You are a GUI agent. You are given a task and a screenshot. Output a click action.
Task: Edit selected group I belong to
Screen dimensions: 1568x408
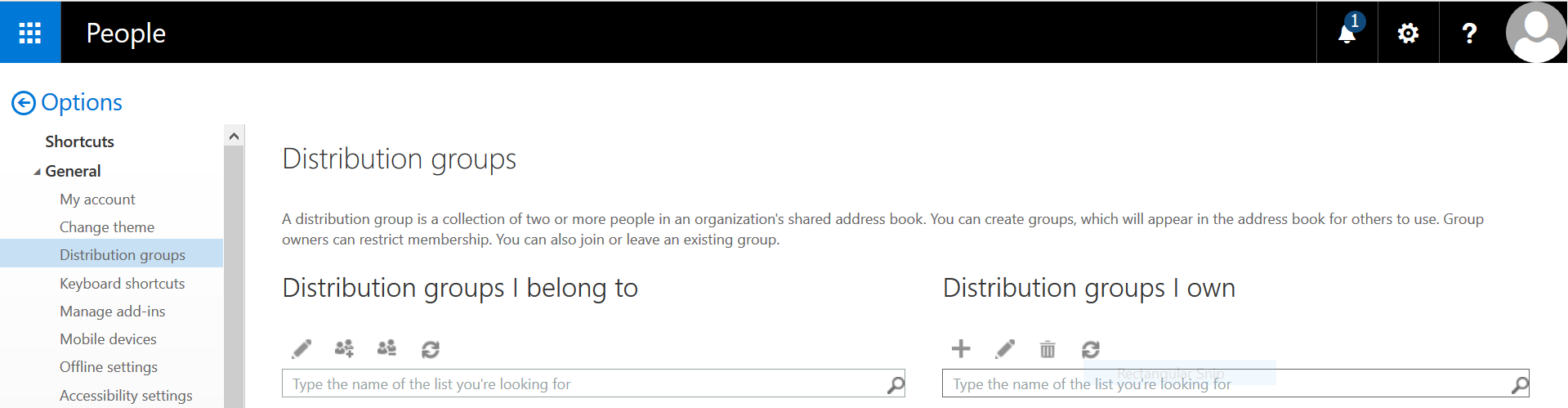coord(302,349)
